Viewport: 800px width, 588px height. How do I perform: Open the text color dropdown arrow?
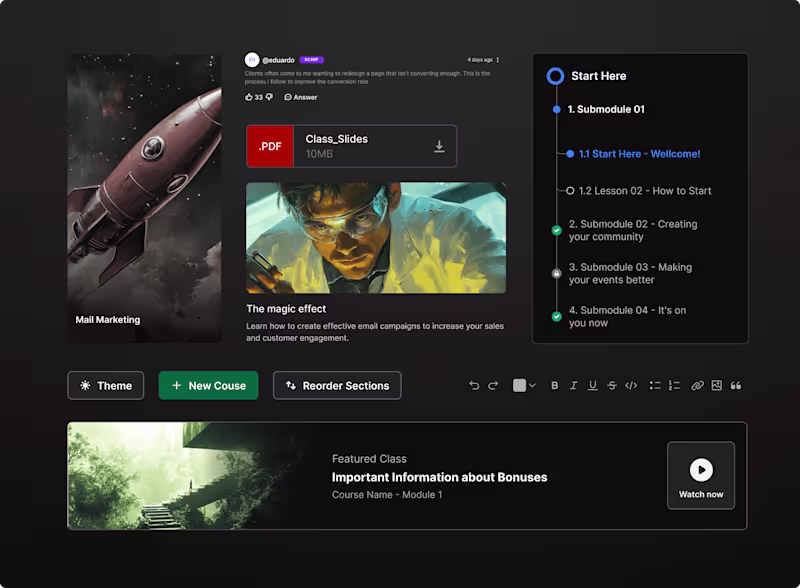tap(533, 385)
